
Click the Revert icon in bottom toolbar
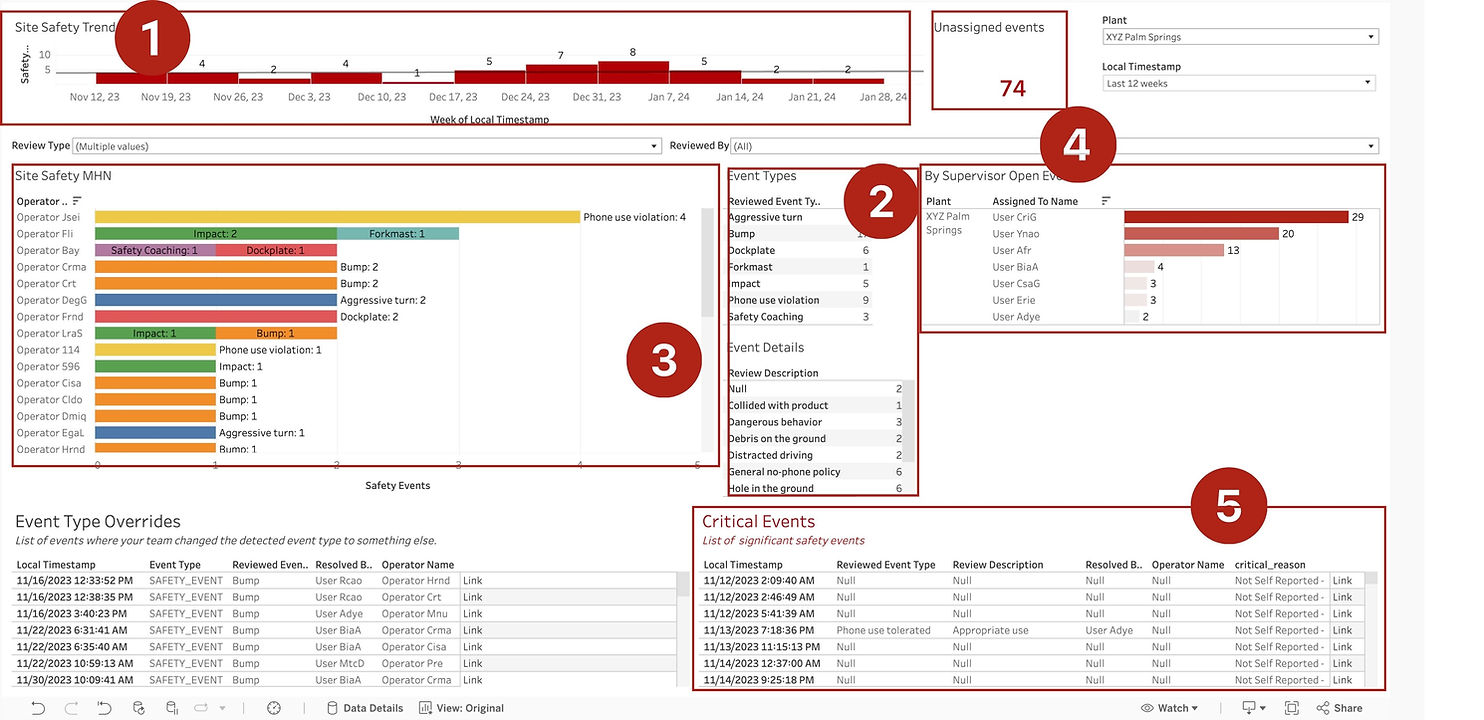[x=104, y=708]
